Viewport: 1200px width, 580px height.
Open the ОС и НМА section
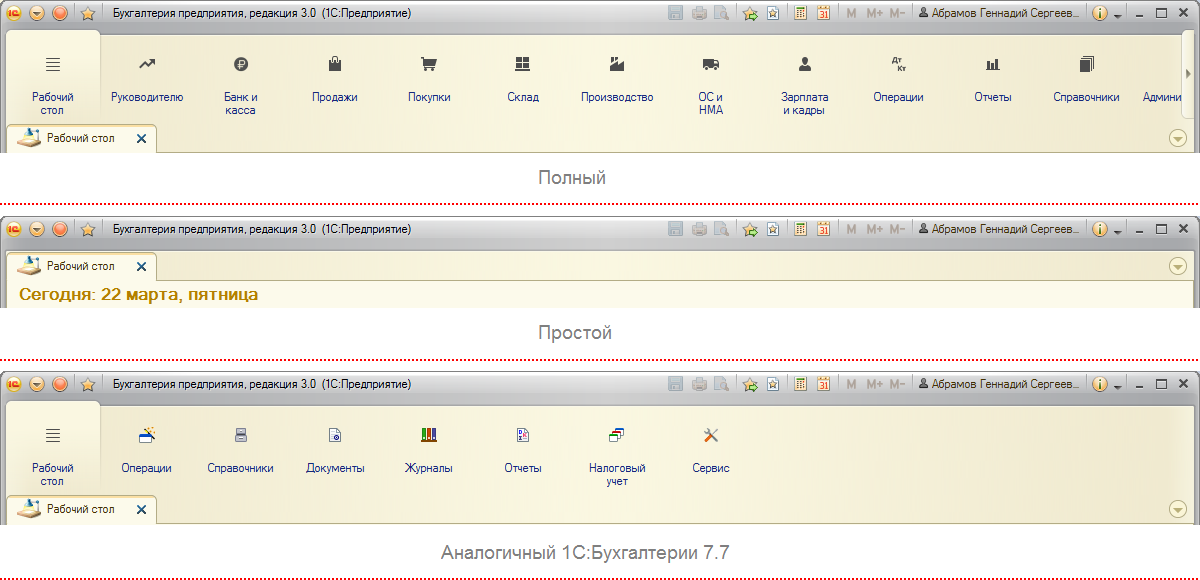[x=711, y=86]
